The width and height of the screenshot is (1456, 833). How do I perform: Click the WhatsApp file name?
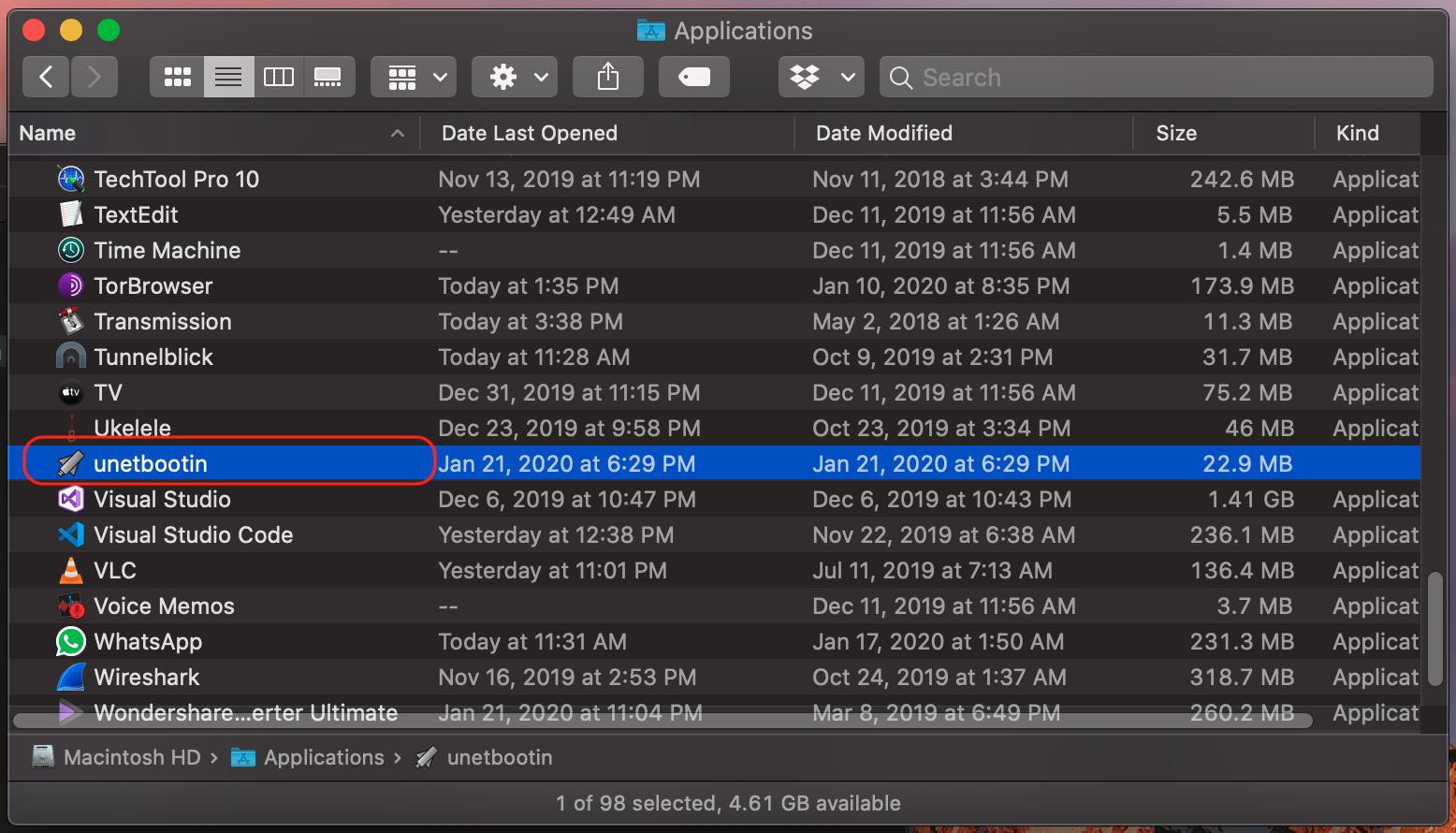point(148,641)
